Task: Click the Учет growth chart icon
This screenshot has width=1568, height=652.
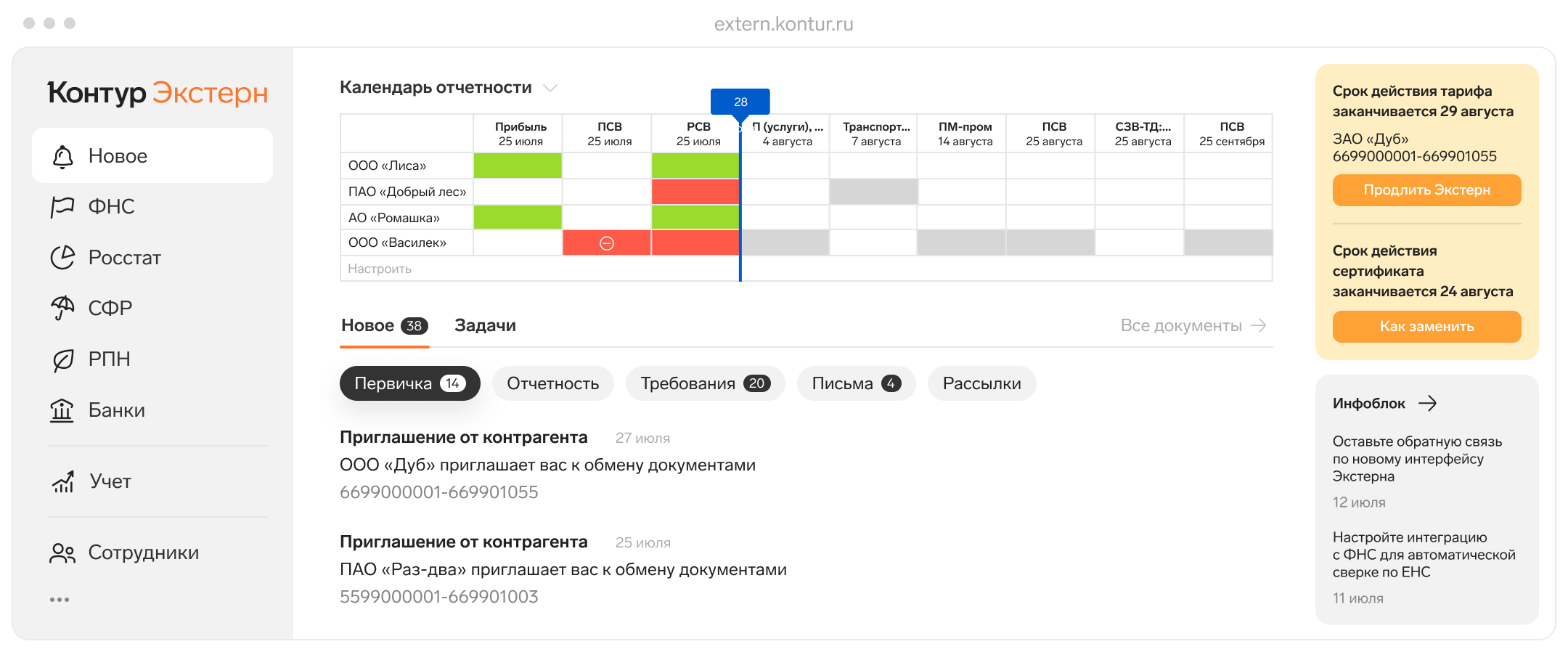Action: tap(63, 481)
